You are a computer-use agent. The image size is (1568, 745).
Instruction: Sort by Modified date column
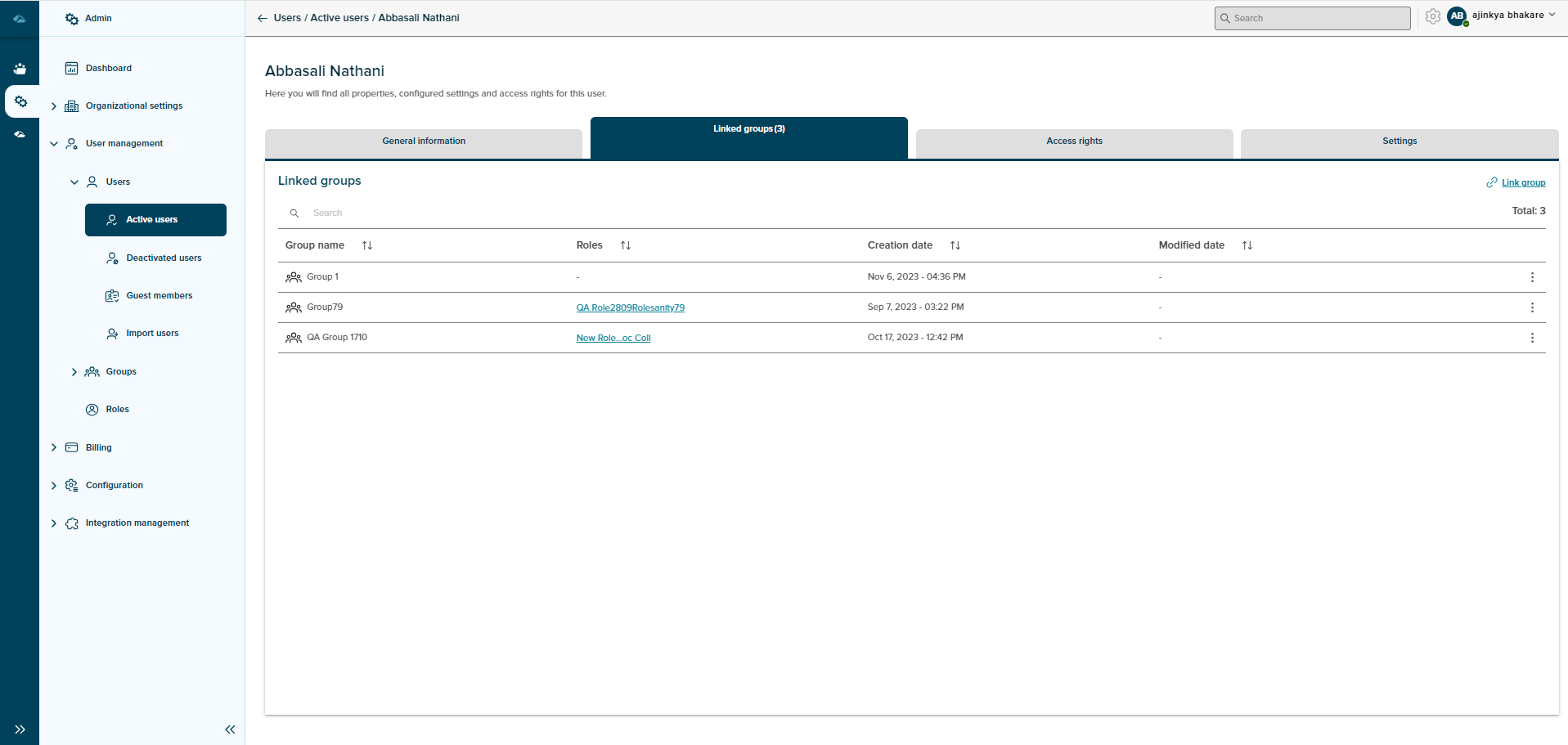pos(1247,245)
